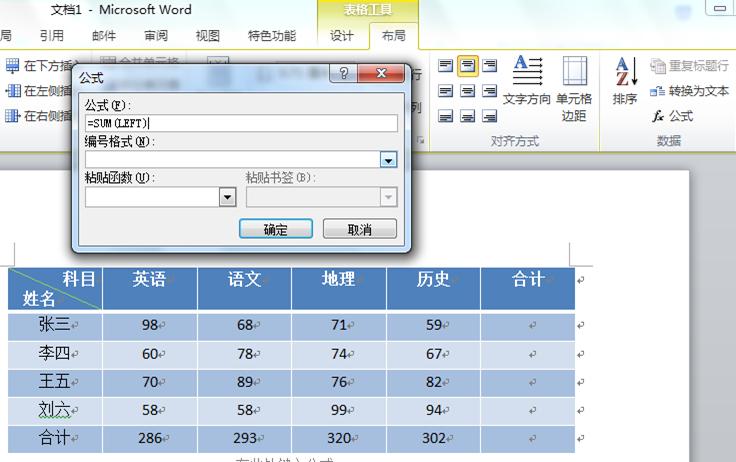
Task: Click 重复标题行 in the ribbon
Action: pos(690,66)
